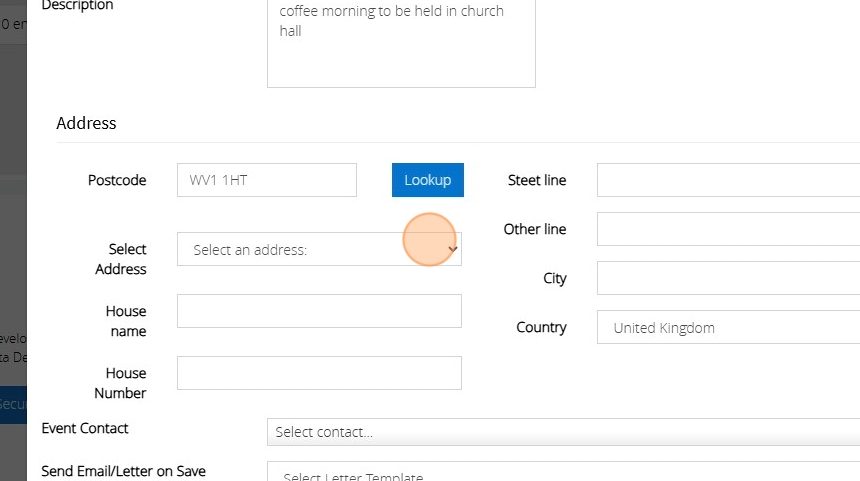Image resolution: width=860 pixels, height=481 pixels.
Task: Open the Select an address dropdown
Action: point(319,249)
